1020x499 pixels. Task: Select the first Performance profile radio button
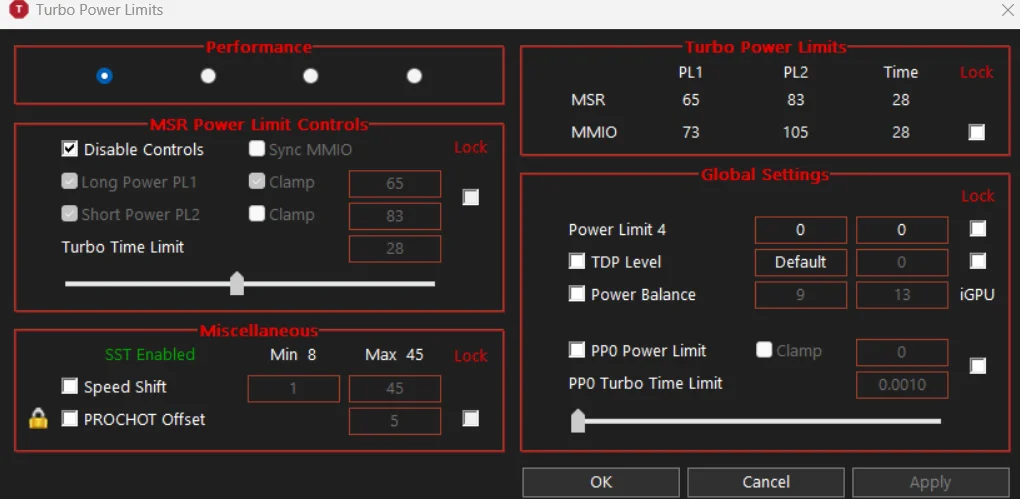(104, 76)
